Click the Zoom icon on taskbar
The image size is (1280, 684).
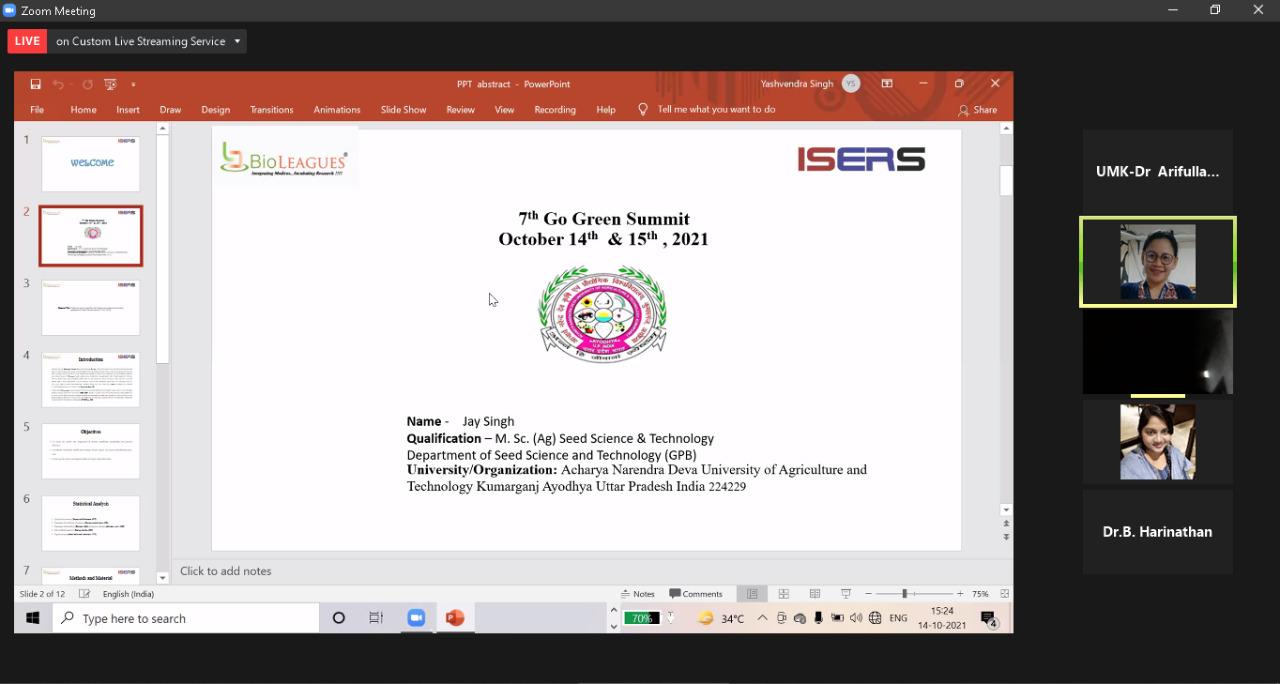[x=416, y=618]
